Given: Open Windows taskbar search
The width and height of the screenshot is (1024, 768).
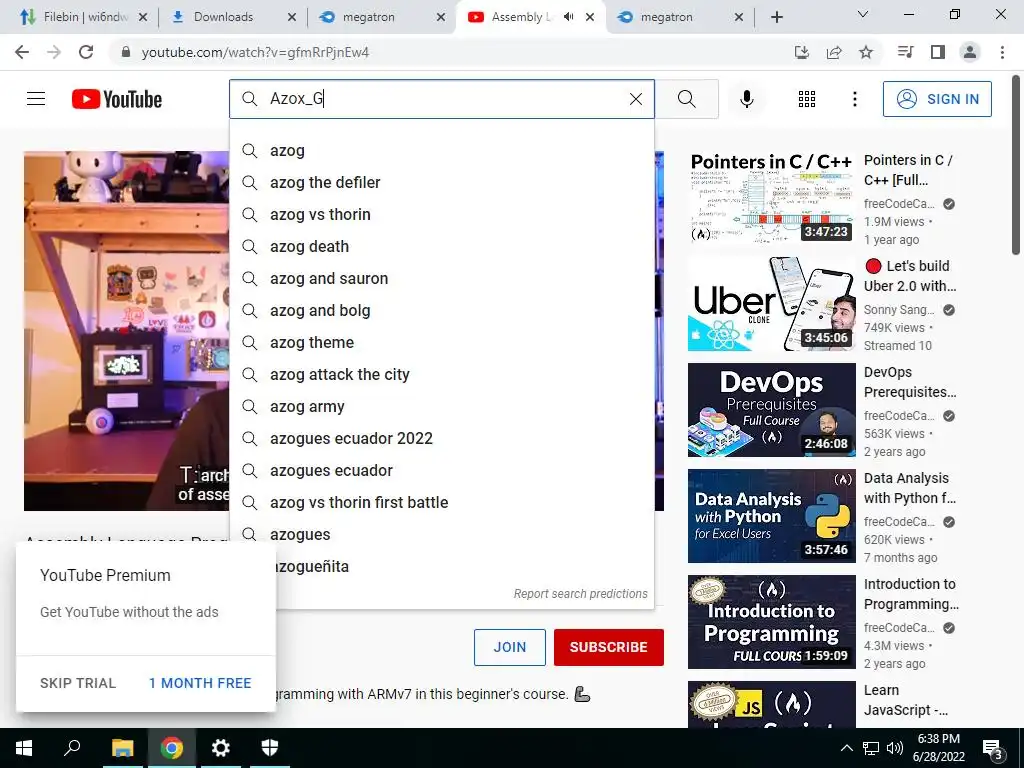Looking at the screenshot, I should click(x=72, y=748).
